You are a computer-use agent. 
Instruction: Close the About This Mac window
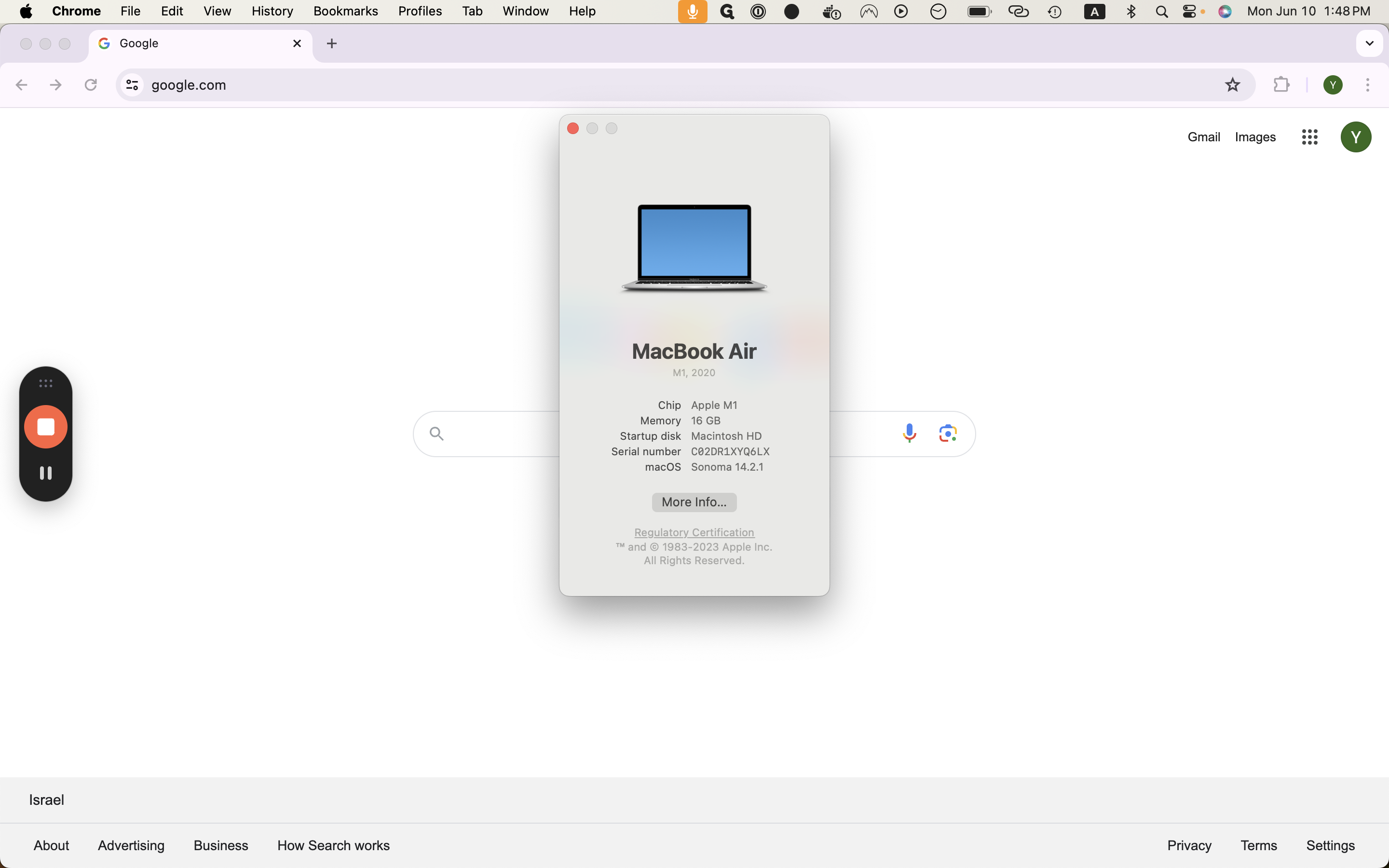573,128
